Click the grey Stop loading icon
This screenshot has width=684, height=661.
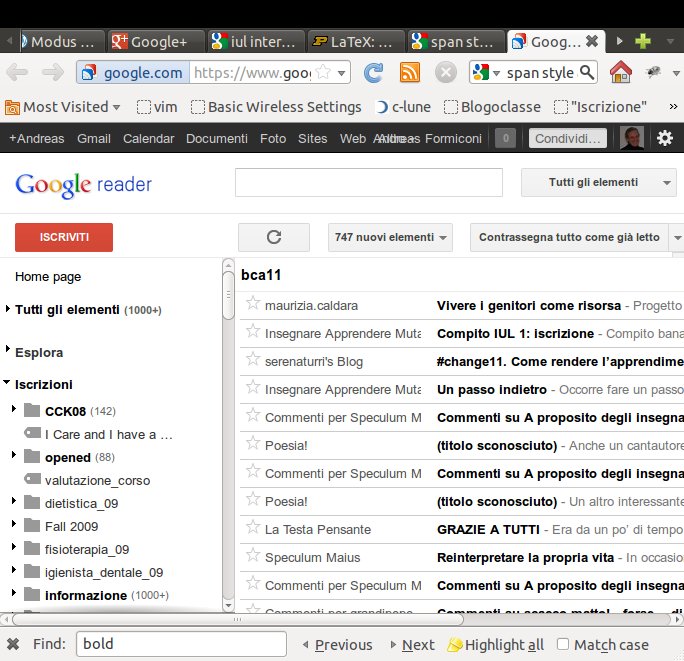tap(446, 72)
